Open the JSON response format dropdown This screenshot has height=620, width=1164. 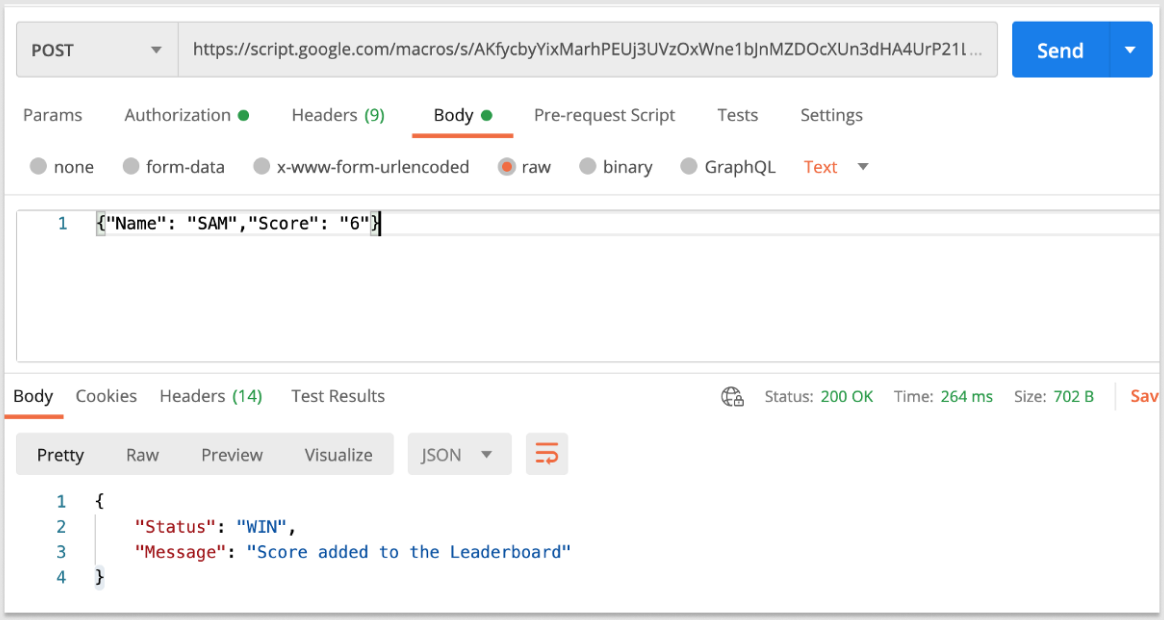(460, 454)
